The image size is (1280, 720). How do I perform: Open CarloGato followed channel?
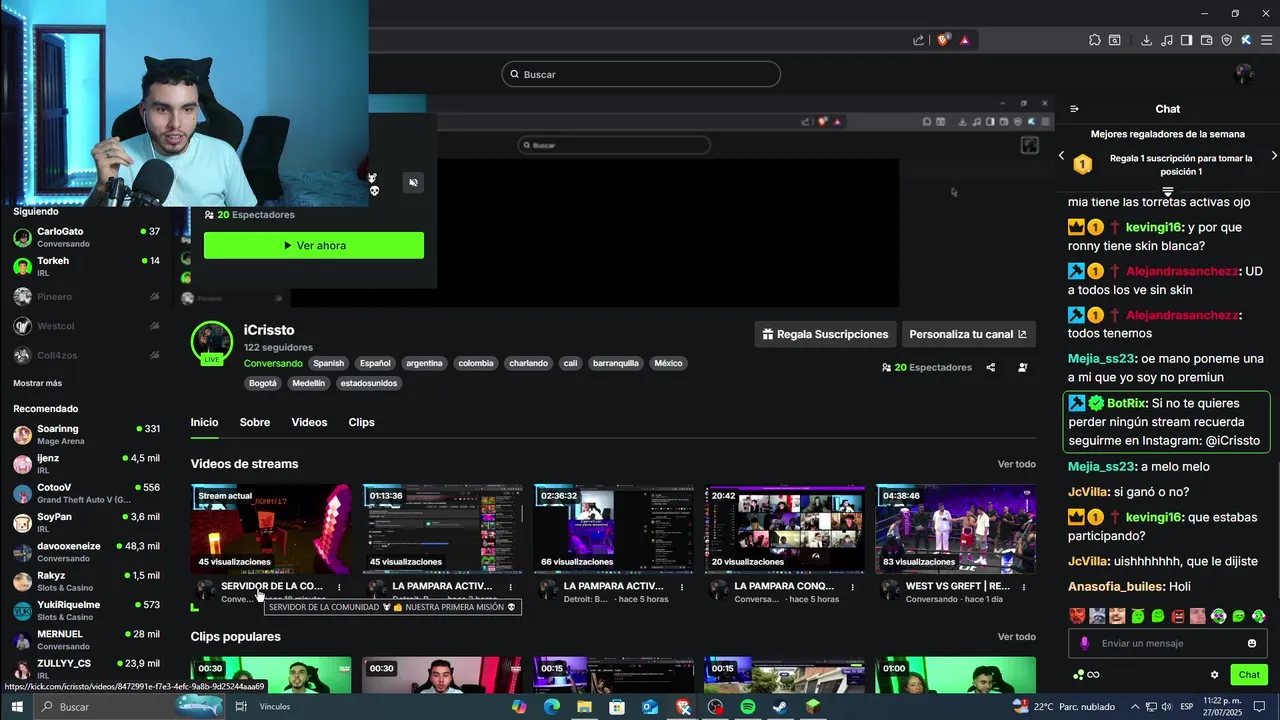(87, 237)
